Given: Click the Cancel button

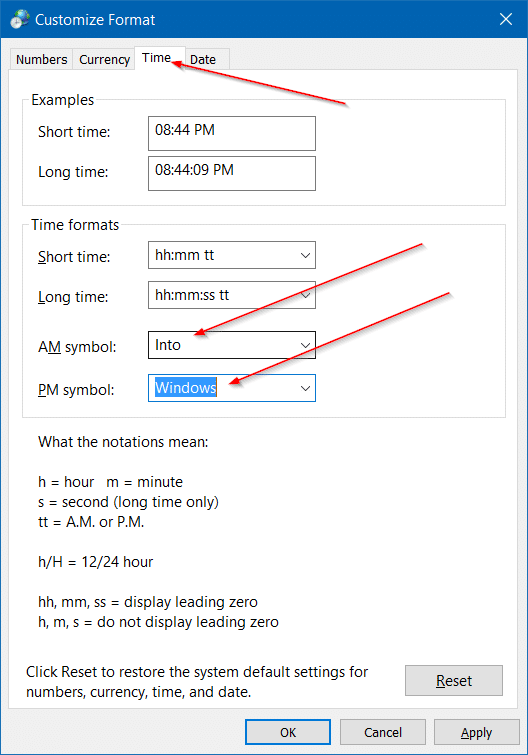Looking at the screenshot, I should [383, 732].
